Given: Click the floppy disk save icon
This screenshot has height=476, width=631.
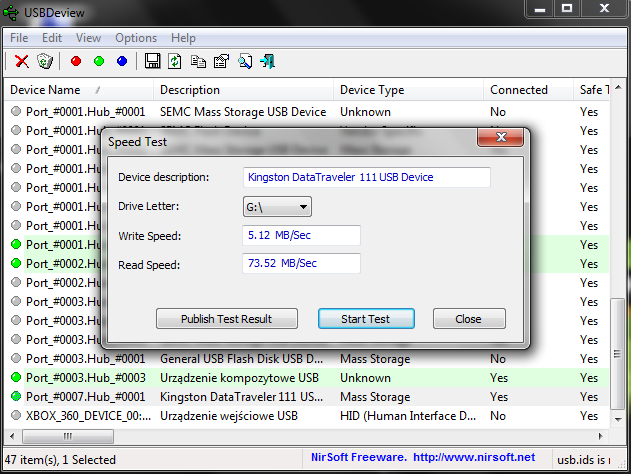Looking at the screenshot, I should coord(152,62).
